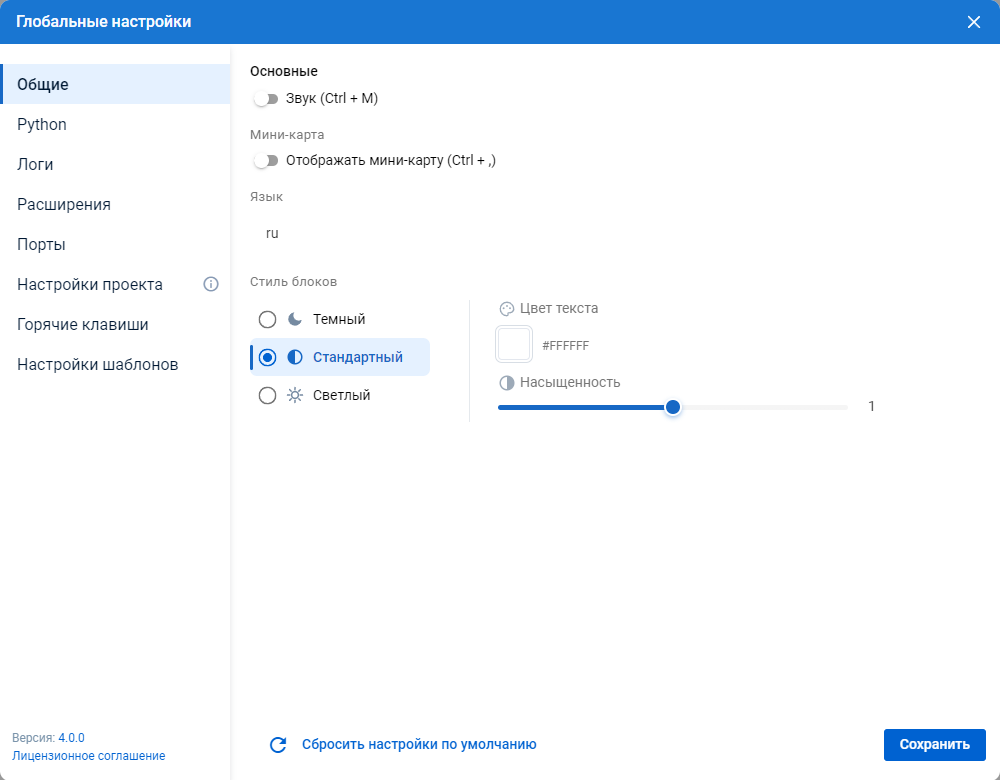1000x780 pixels.
Task: Click the sun icon for Светлый style
Action: click(x=295, y=395)
